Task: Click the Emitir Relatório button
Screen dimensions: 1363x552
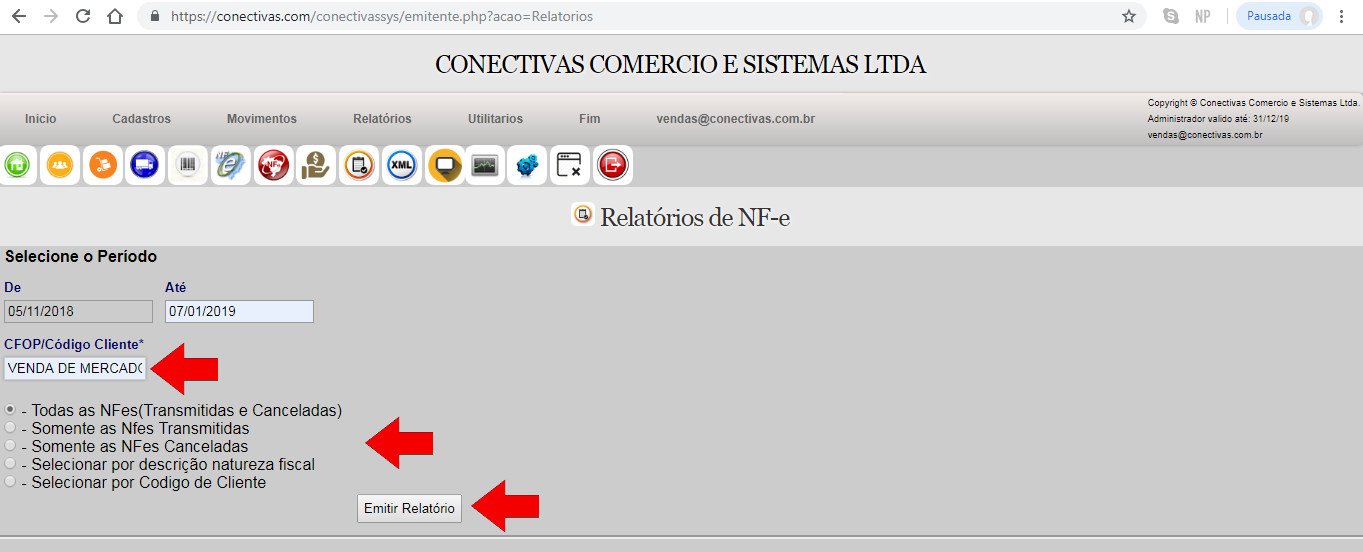Action: click(x=409, y=508)
